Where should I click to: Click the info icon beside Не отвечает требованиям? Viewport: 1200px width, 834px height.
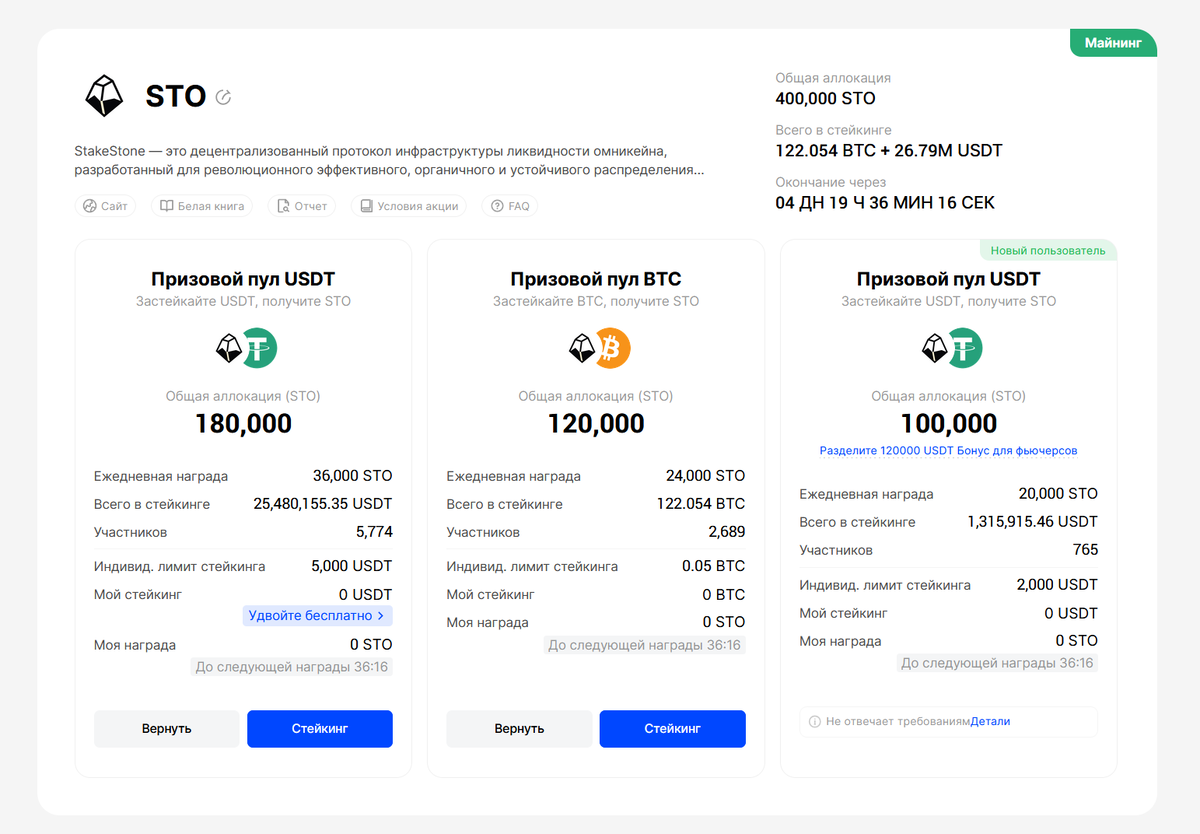pos(815,721)
